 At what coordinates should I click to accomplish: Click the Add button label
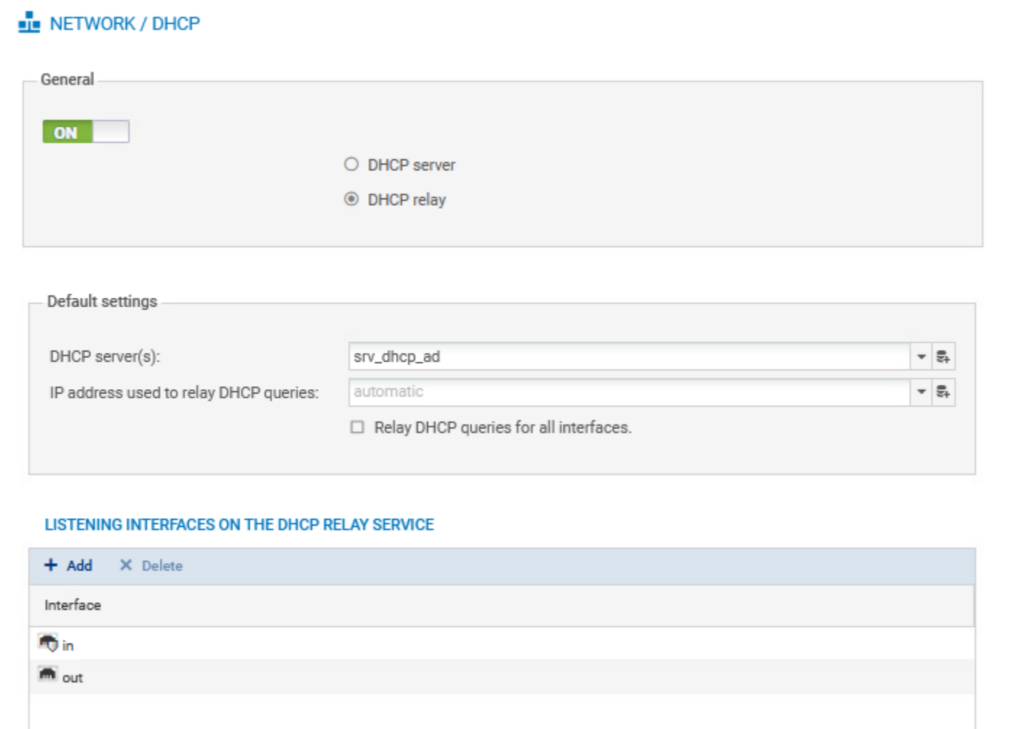coord(79,566)
